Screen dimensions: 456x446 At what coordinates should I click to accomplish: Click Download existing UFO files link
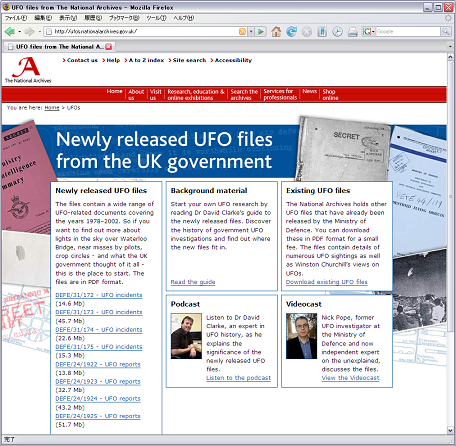tap(327, 282)
